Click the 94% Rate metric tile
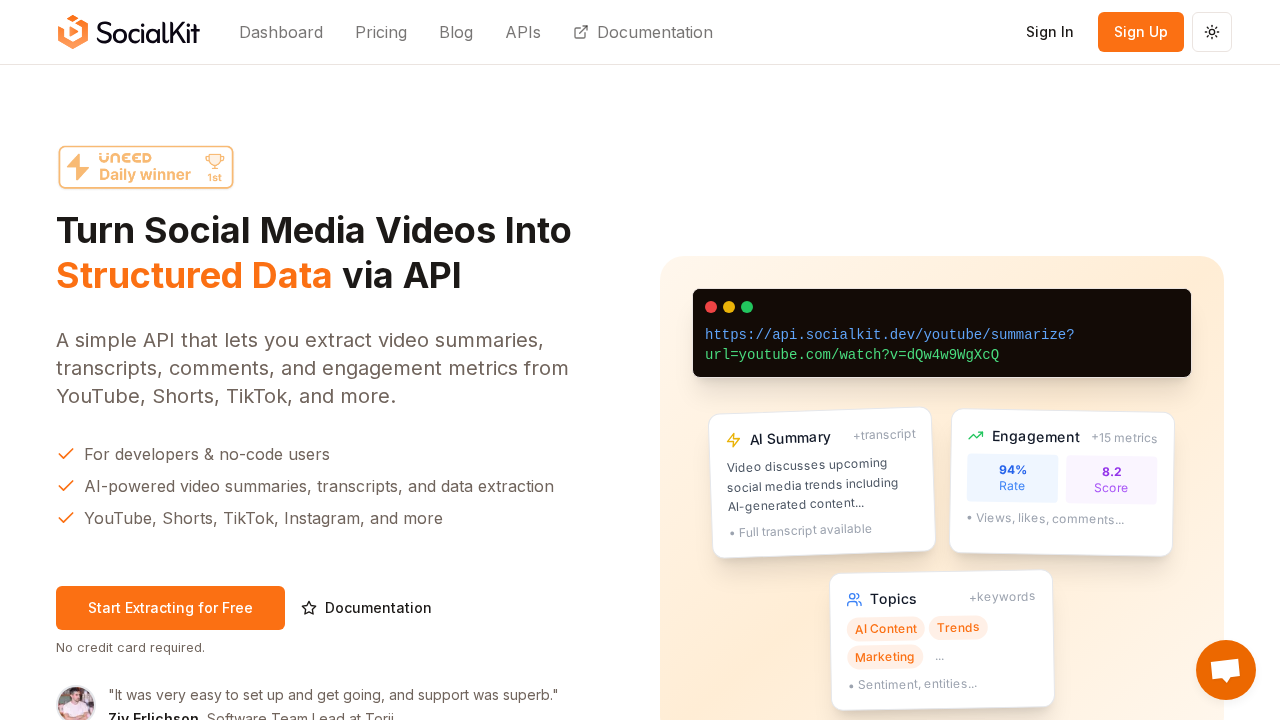1280x720 pixels. 1012,477
